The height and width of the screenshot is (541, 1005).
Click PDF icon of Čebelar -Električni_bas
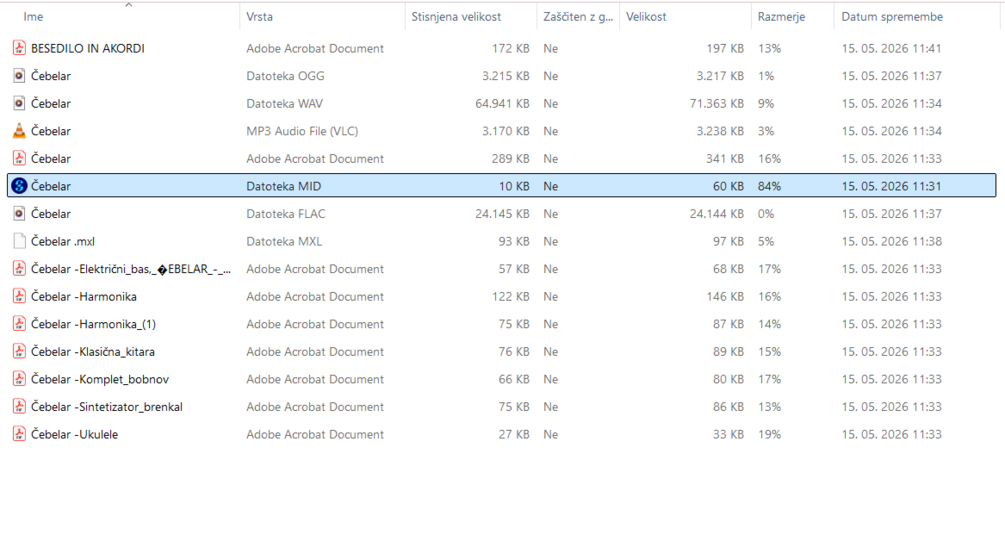coord(19,269)
